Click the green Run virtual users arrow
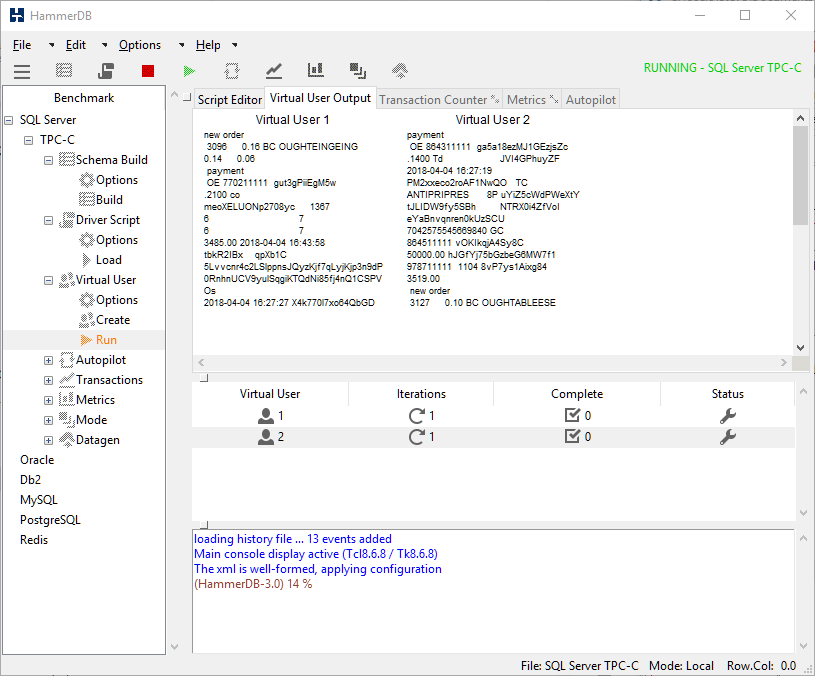Image resolution: width=815 pixels, height=676 pixels. (190, 71)
